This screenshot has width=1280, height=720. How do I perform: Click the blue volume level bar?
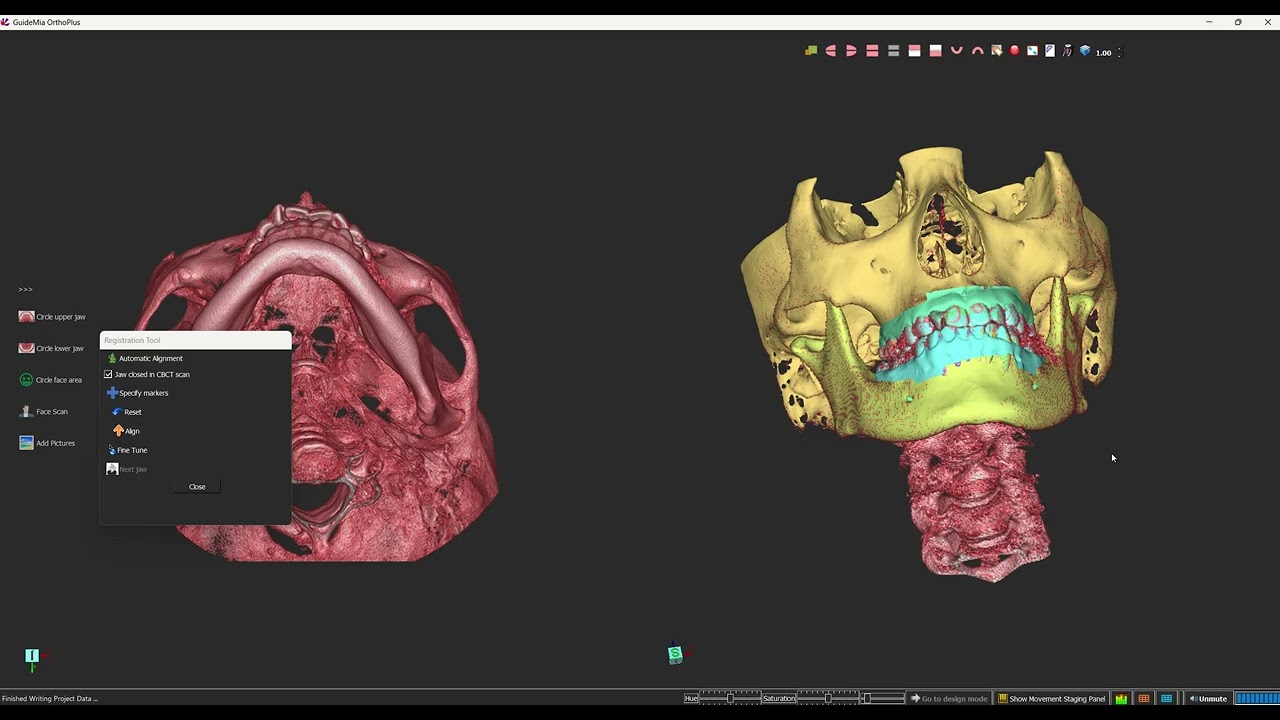pos(1257,698)
